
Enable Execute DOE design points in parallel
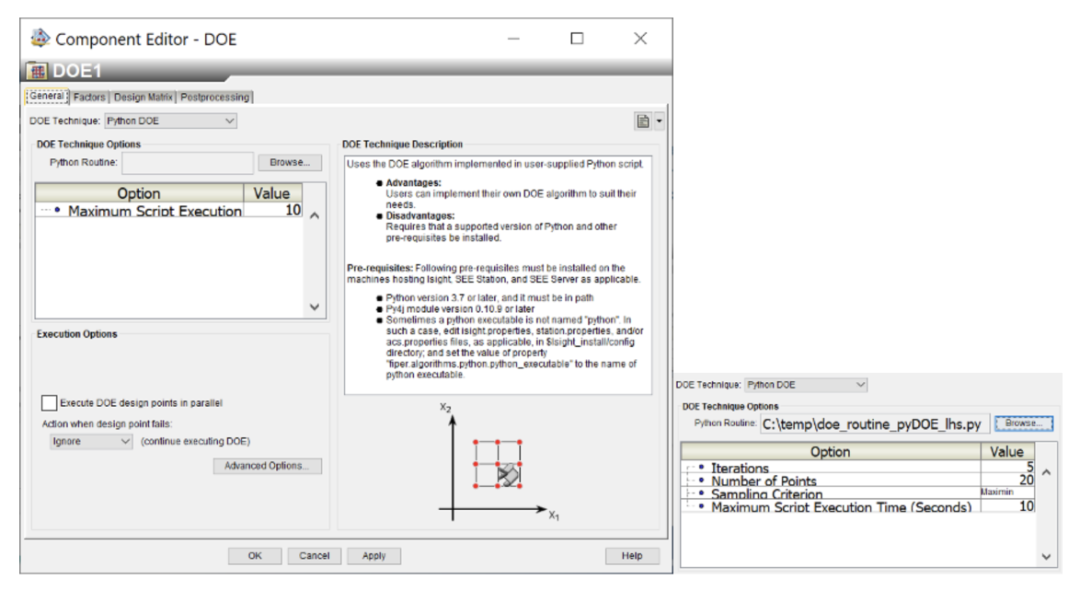49,403
